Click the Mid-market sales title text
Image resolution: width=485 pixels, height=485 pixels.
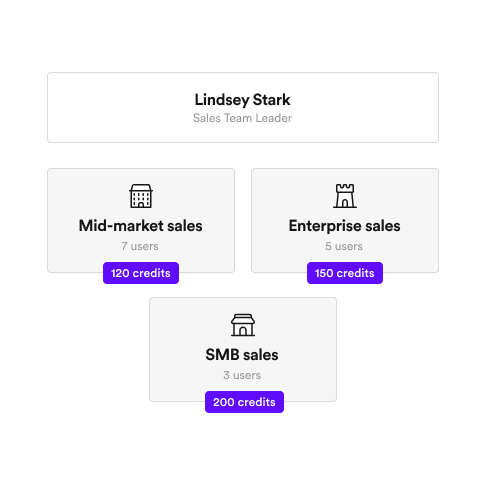[x=141, y=226]
